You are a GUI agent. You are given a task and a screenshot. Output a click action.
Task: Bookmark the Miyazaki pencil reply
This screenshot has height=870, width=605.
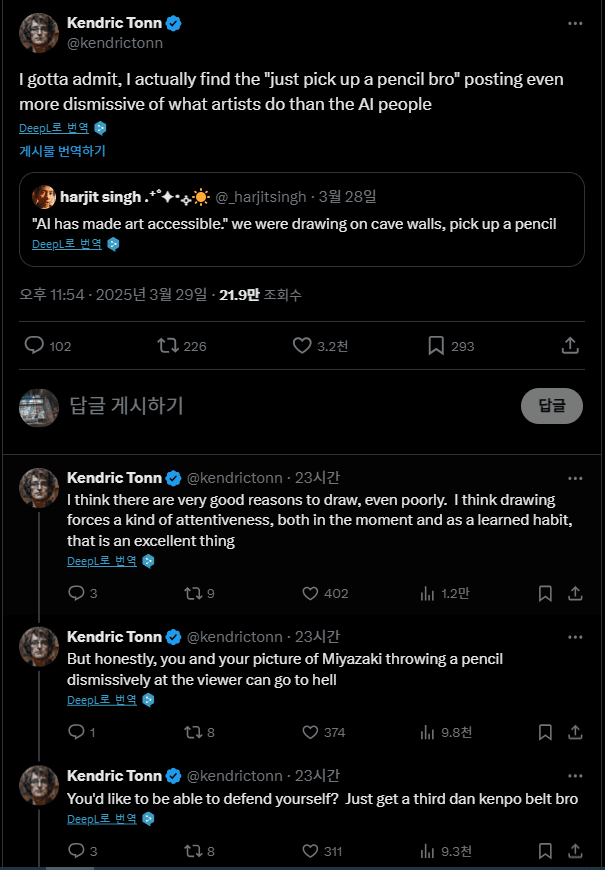545,732
